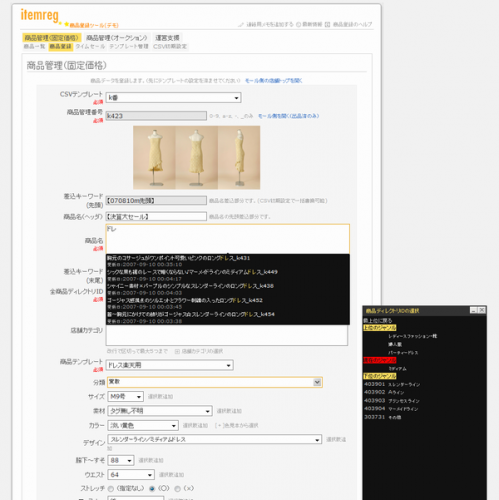This screenshot has width=499, height=500.
Task: Click the right dress photo thumbnail
Action: pos(239,157)
